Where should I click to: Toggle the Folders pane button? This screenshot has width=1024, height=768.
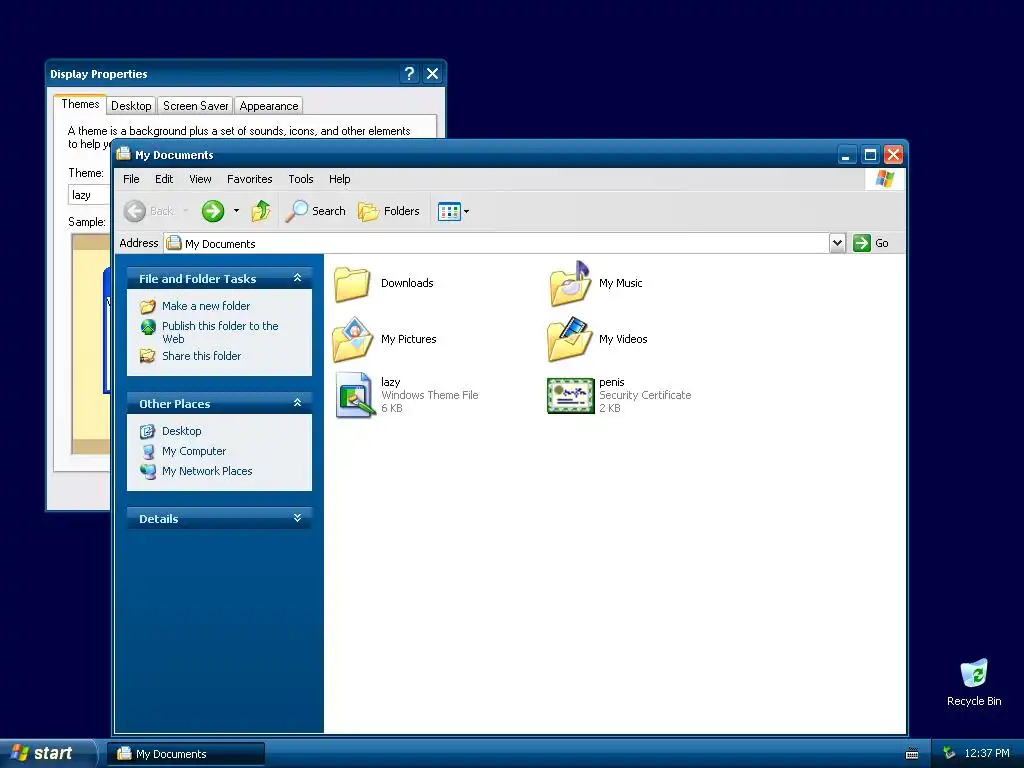point(389,211)
